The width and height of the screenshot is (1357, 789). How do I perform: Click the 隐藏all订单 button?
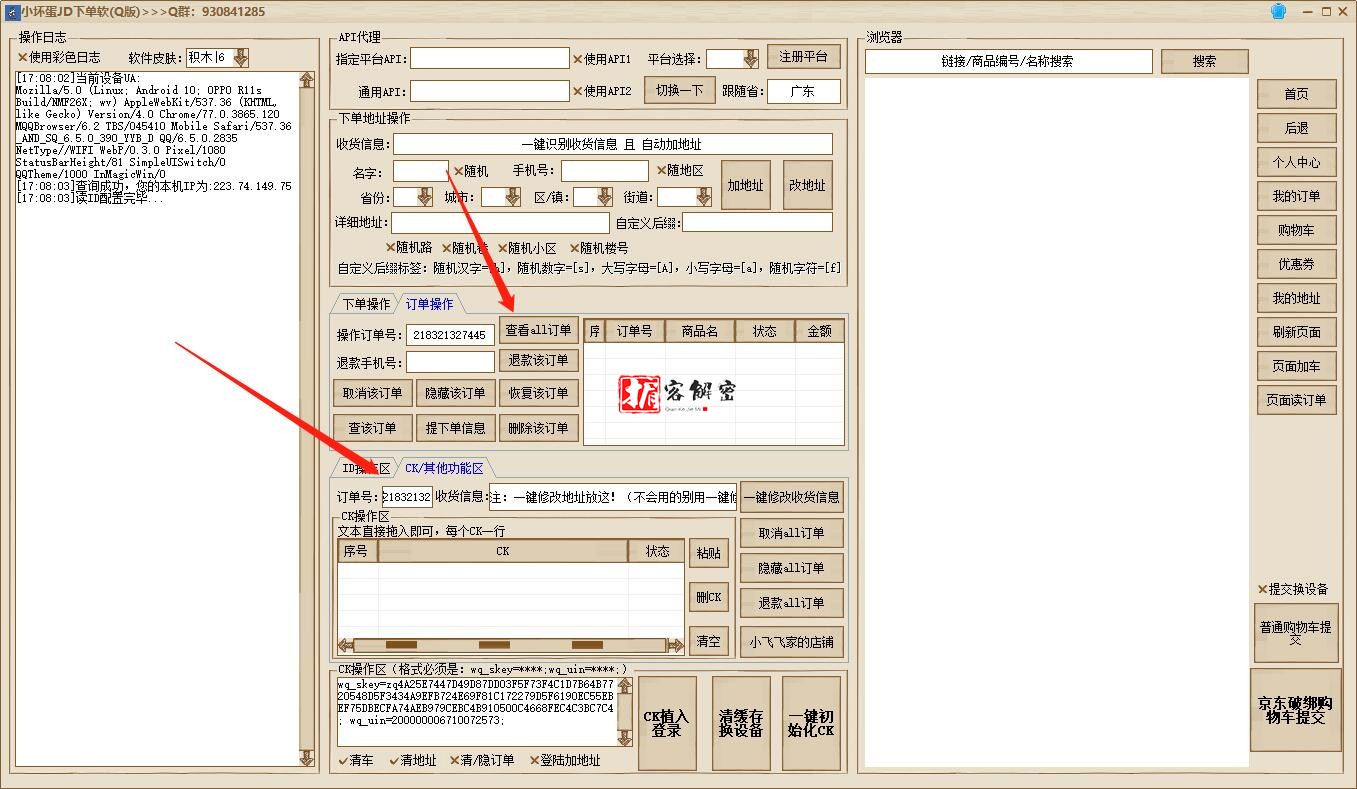[x=791, y=568]
